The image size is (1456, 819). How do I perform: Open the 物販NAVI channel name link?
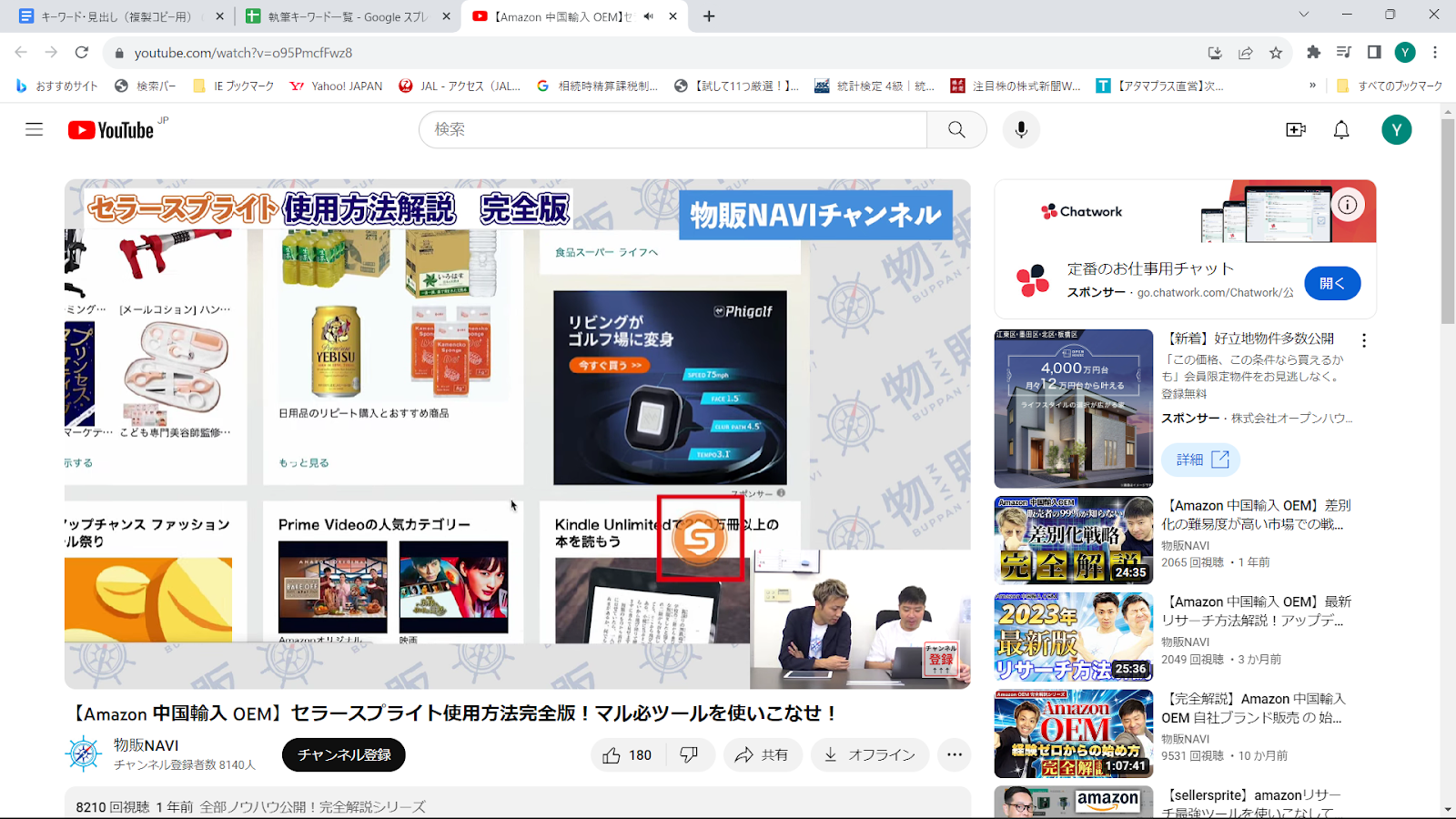[146, 745]
